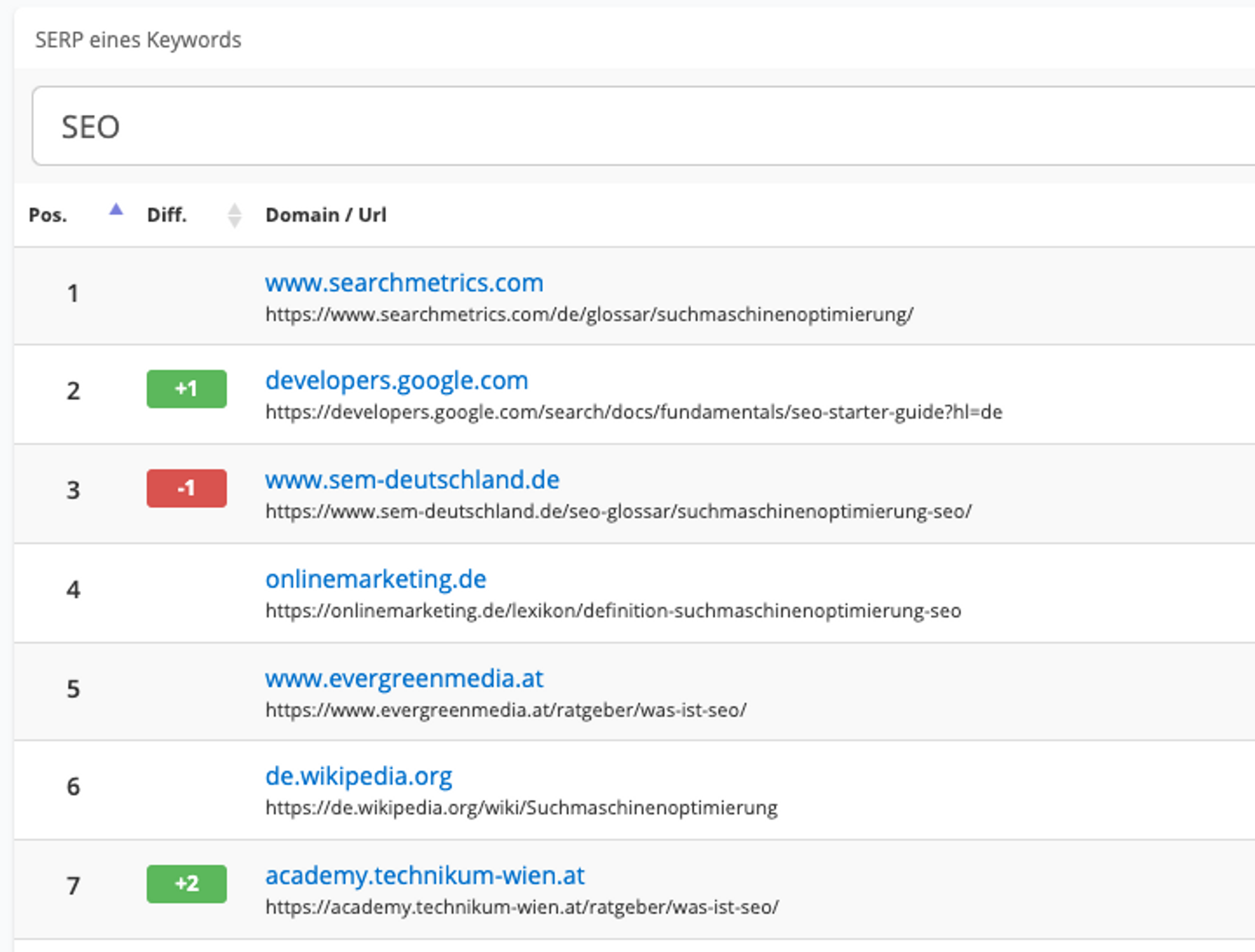The image size is (1255, 952).
Task: Open www.searchmetrics.com link
Action: pos(404,283)
